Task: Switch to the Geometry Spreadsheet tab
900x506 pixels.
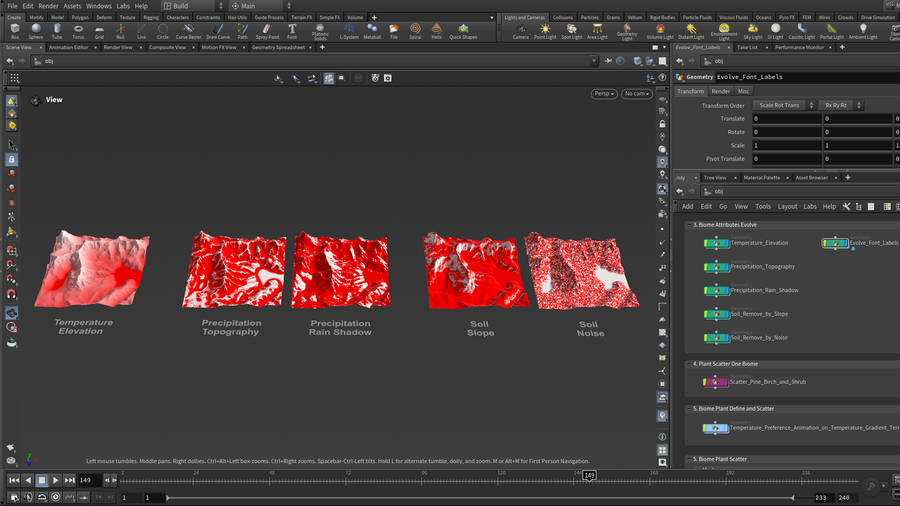Action: (x=280, y=47)
